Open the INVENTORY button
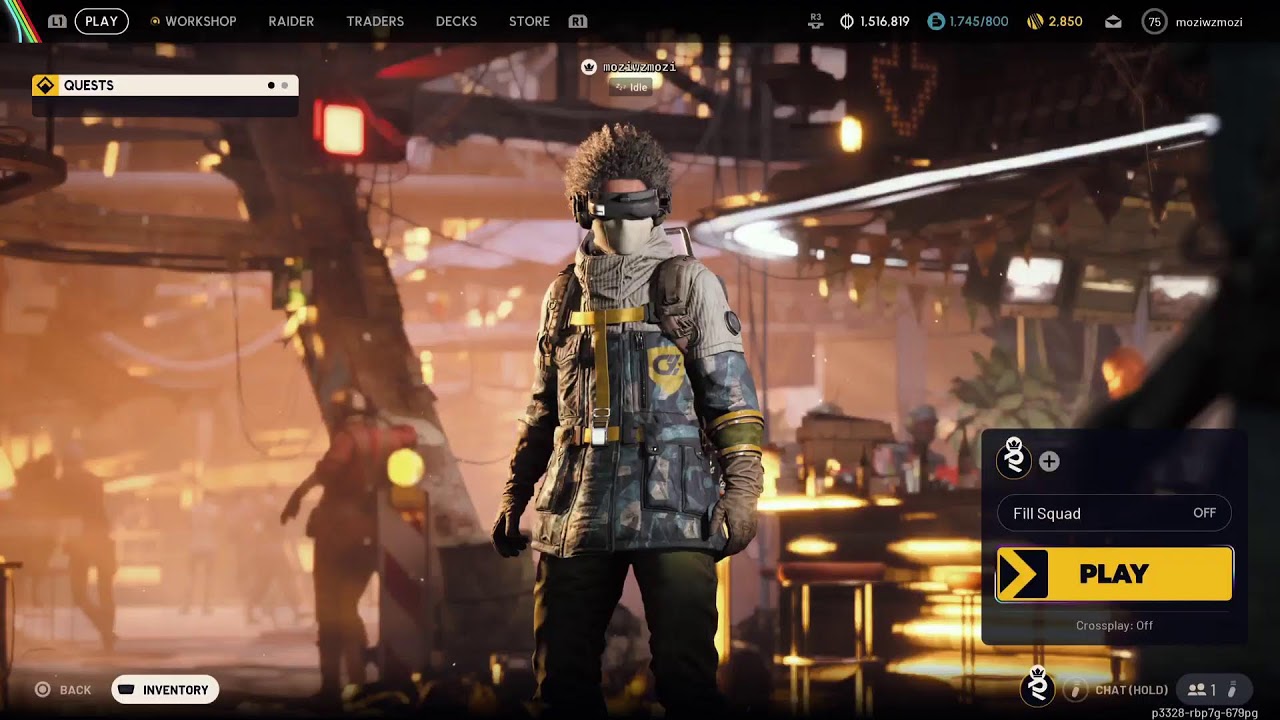1280x720 pixels. pyautogui.click(x=165, y=689)
